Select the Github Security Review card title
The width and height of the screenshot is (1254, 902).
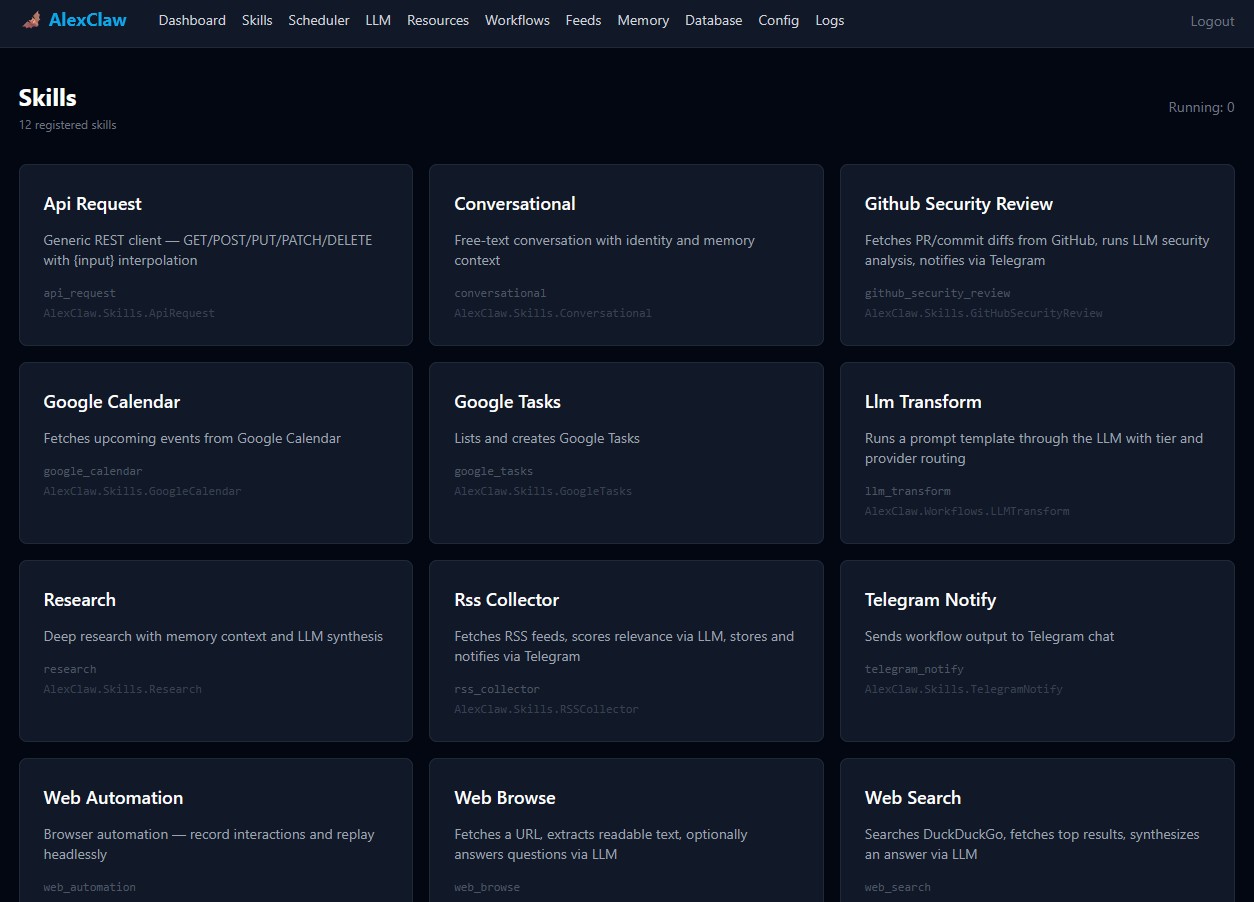coord(959,204)
